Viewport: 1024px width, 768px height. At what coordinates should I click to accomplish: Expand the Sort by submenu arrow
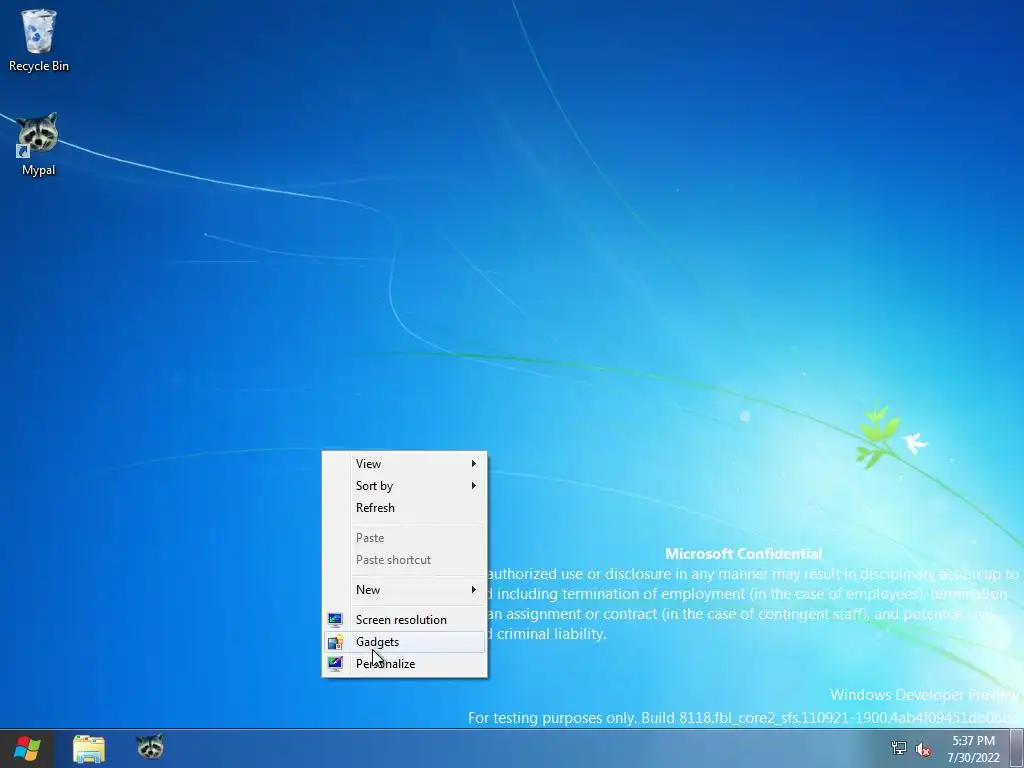click(x=473, y=486)
